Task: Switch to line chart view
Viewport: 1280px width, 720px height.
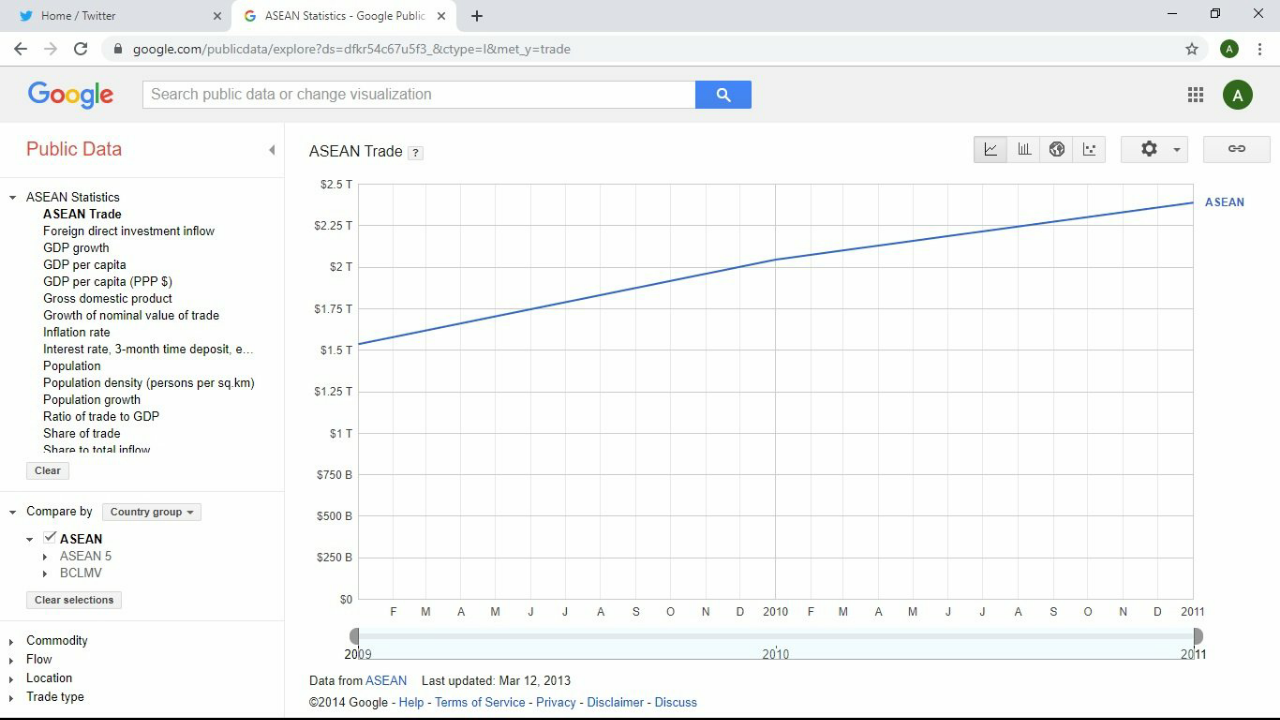Action: point(991,149)
